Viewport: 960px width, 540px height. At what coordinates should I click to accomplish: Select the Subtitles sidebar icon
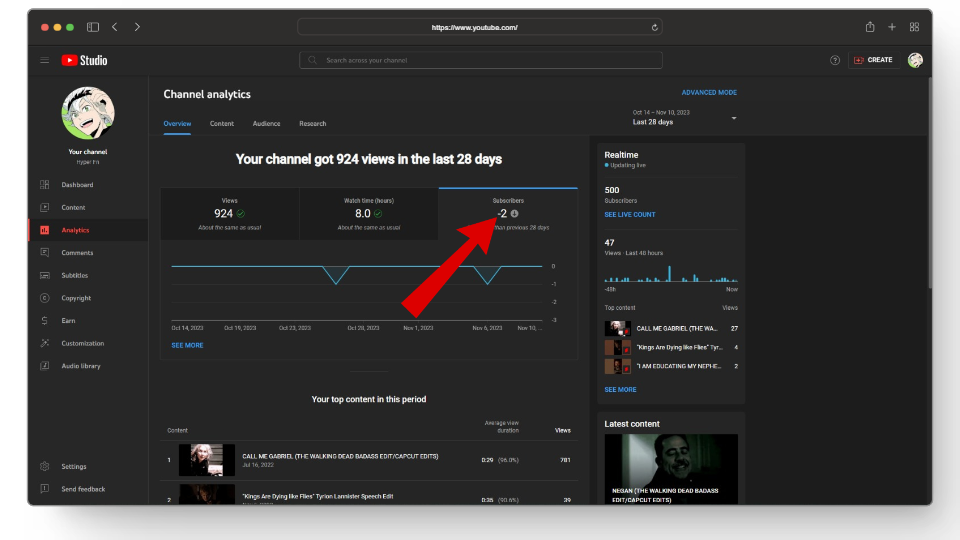coord(45,275)
